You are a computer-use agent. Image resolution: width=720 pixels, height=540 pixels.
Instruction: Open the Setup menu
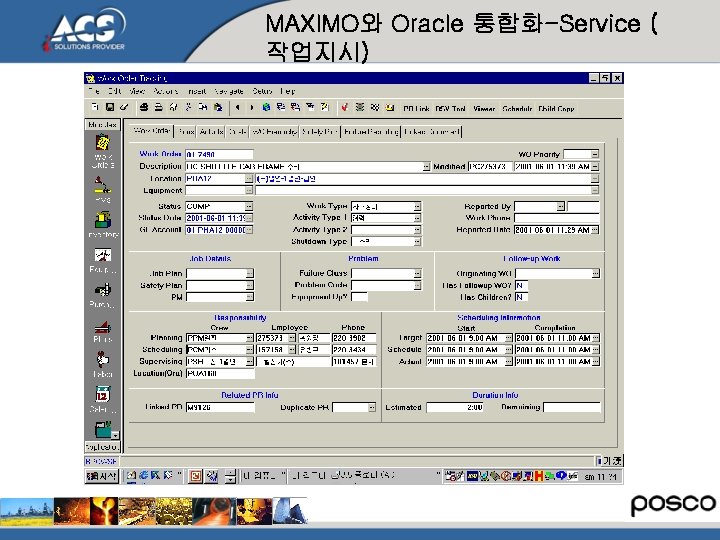coord(262,91)
